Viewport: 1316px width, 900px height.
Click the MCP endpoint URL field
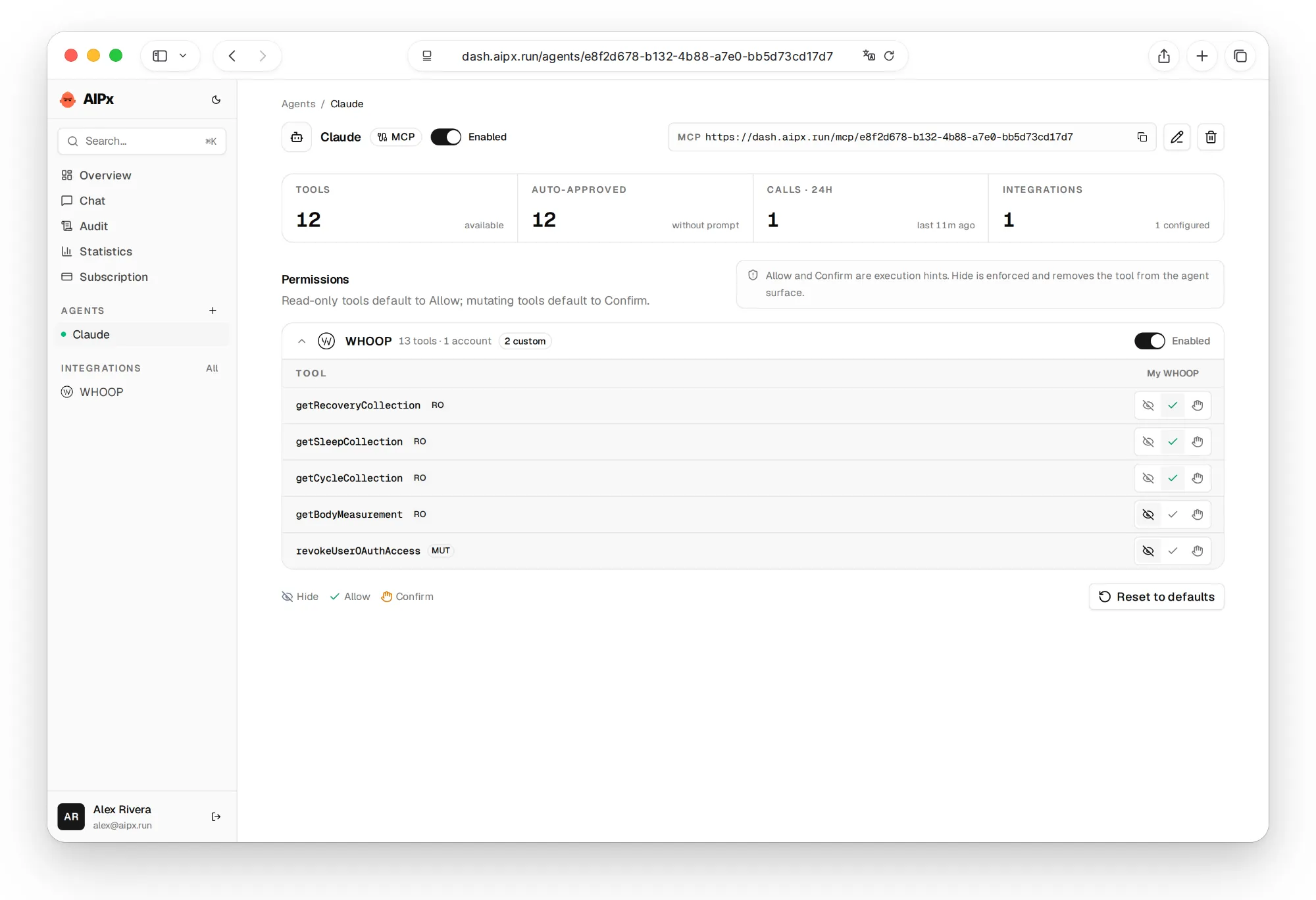coord(912,137)
